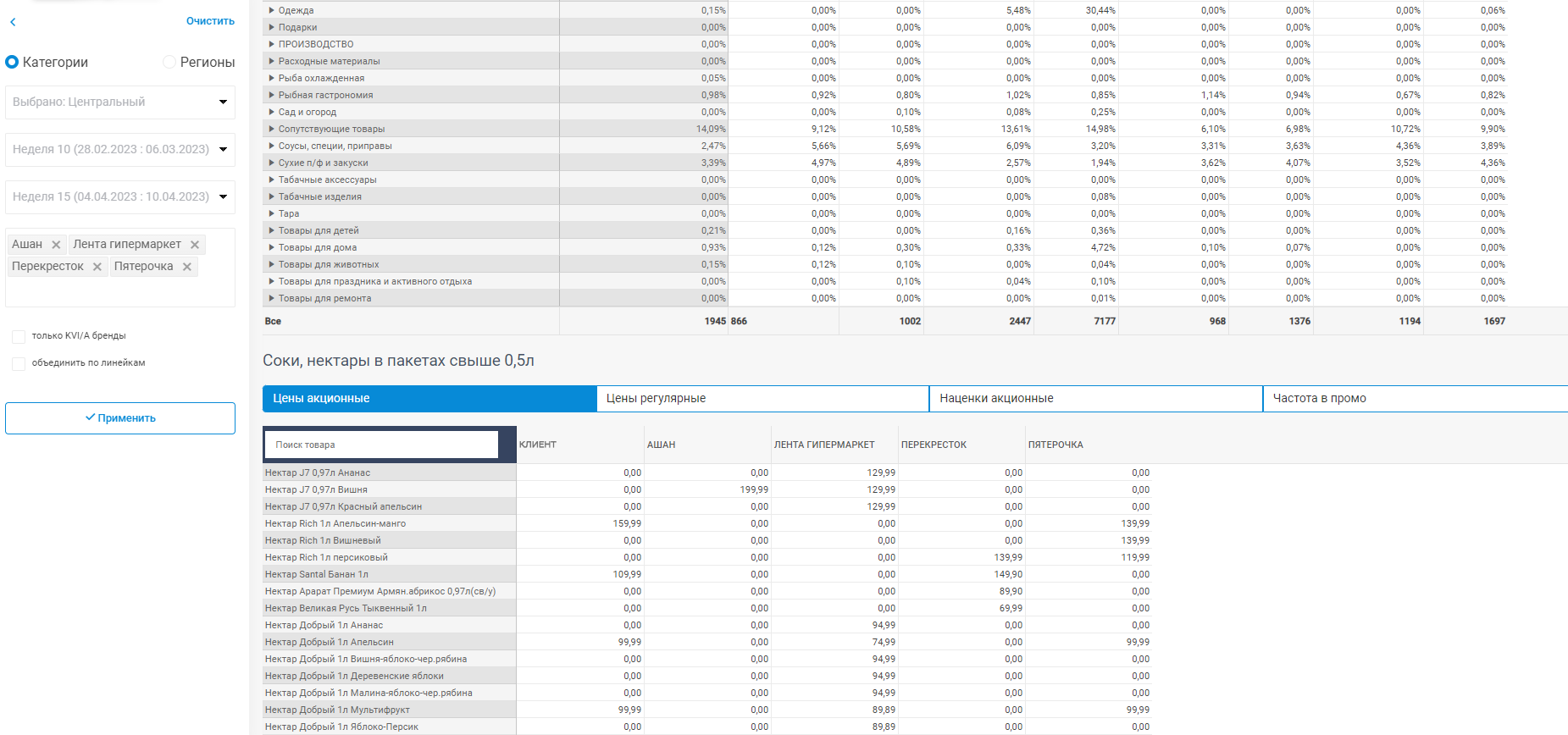Select Нектар Добрый 1л Яблоко-Персик row

390,727
